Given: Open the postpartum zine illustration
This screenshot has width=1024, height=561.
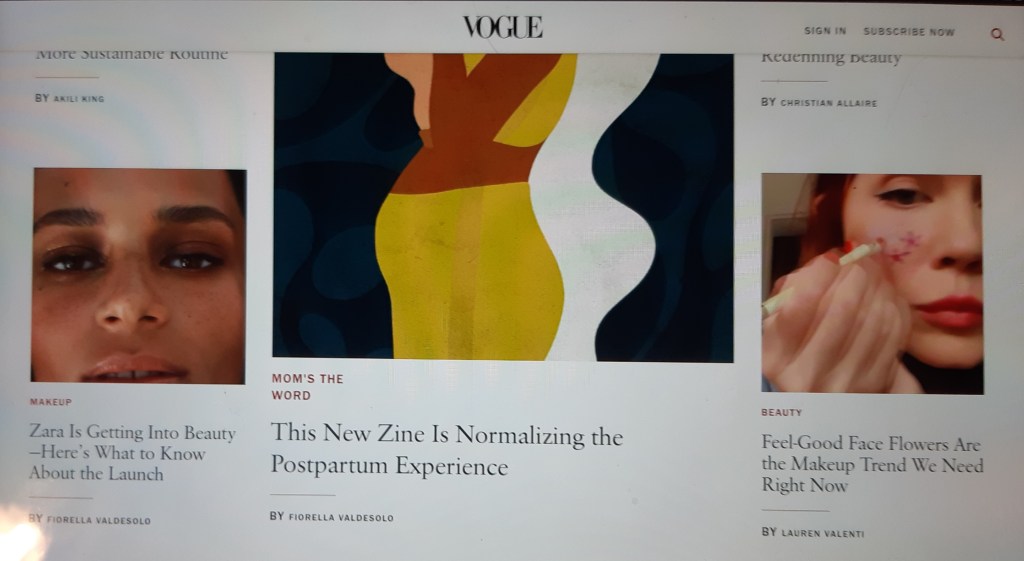Looking at the screenshot, I should (x=503, y=207).
